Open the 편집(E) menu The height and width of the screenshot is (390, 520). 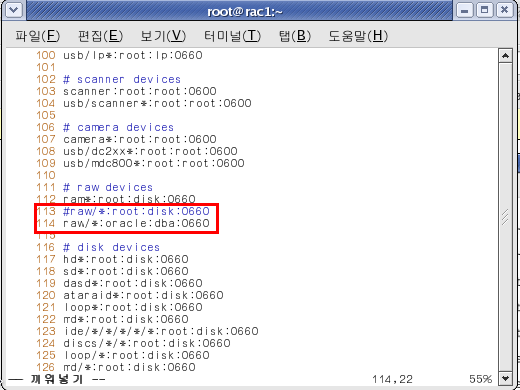[100, 36]
